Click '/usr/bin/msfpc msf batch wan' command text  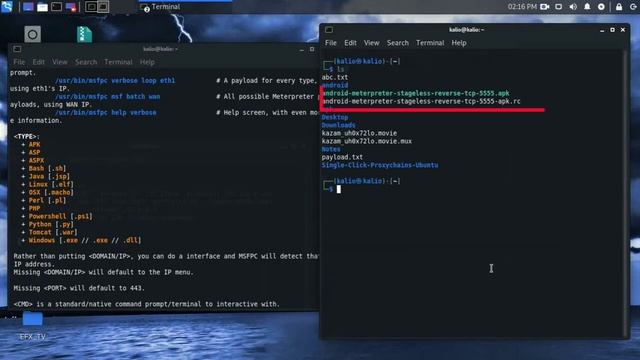pos(108,96)
